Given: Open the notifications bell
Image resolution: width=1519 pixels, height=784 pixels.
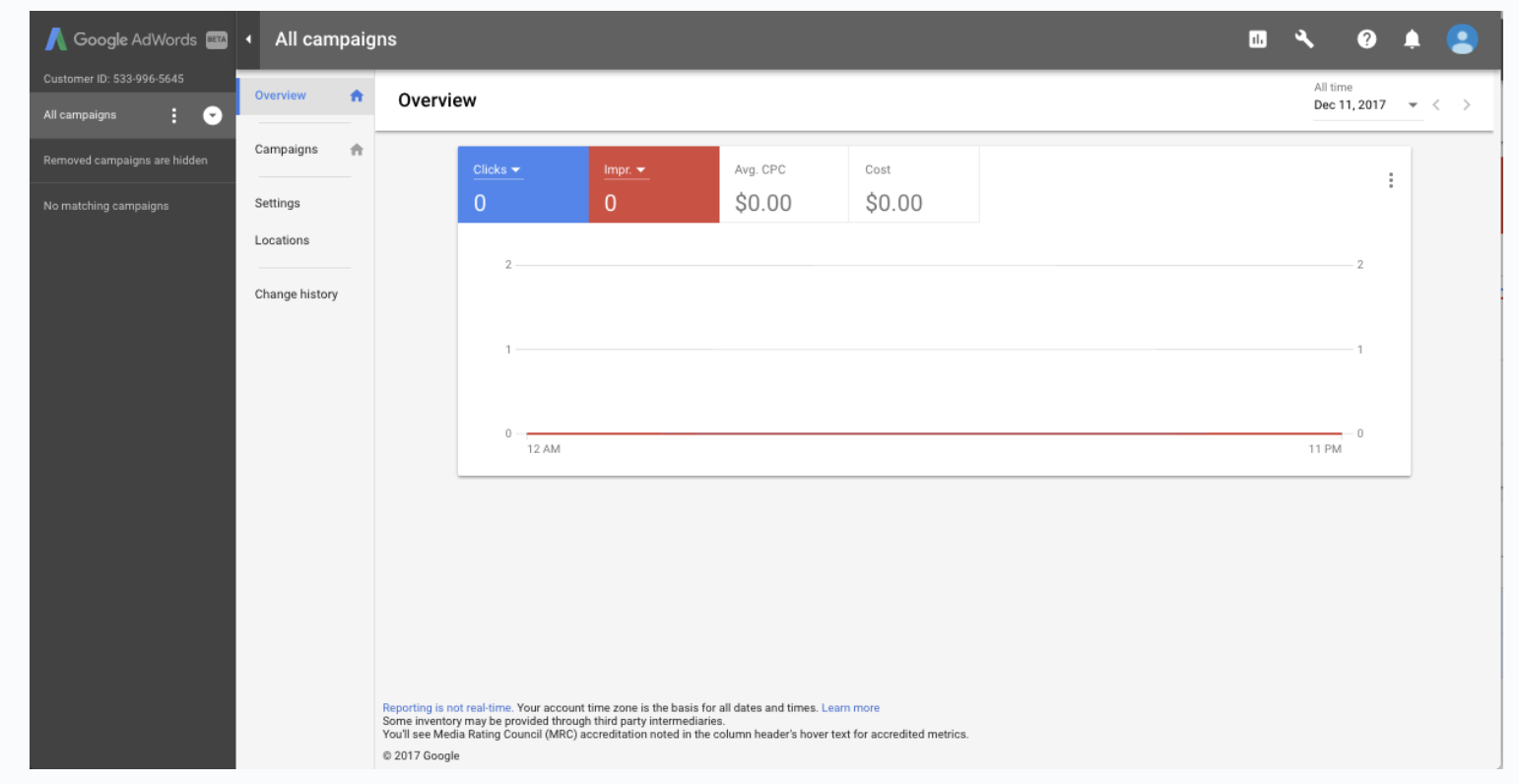Looking at the screenshot, I should [x=1412, y=39].
